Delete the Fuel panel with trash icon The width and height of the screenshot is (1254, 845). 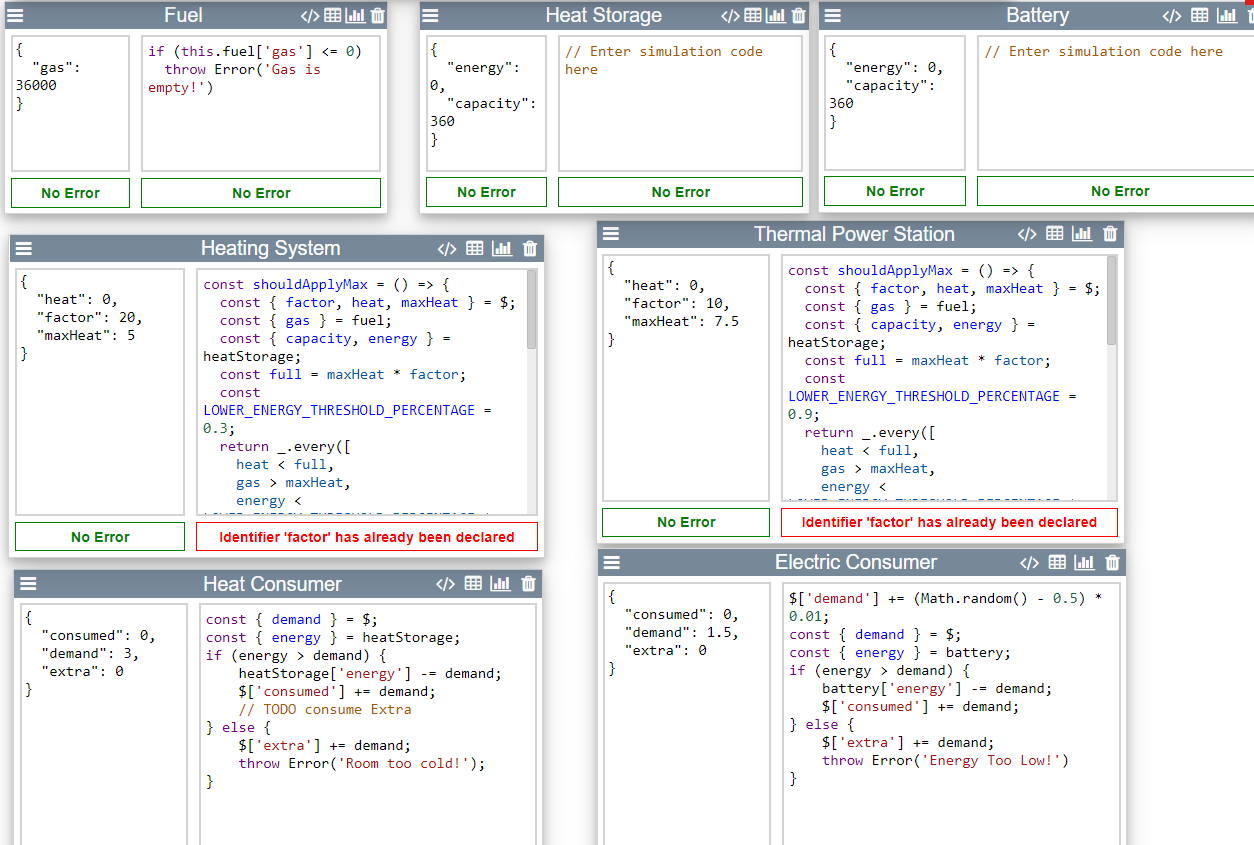(377, 15)
